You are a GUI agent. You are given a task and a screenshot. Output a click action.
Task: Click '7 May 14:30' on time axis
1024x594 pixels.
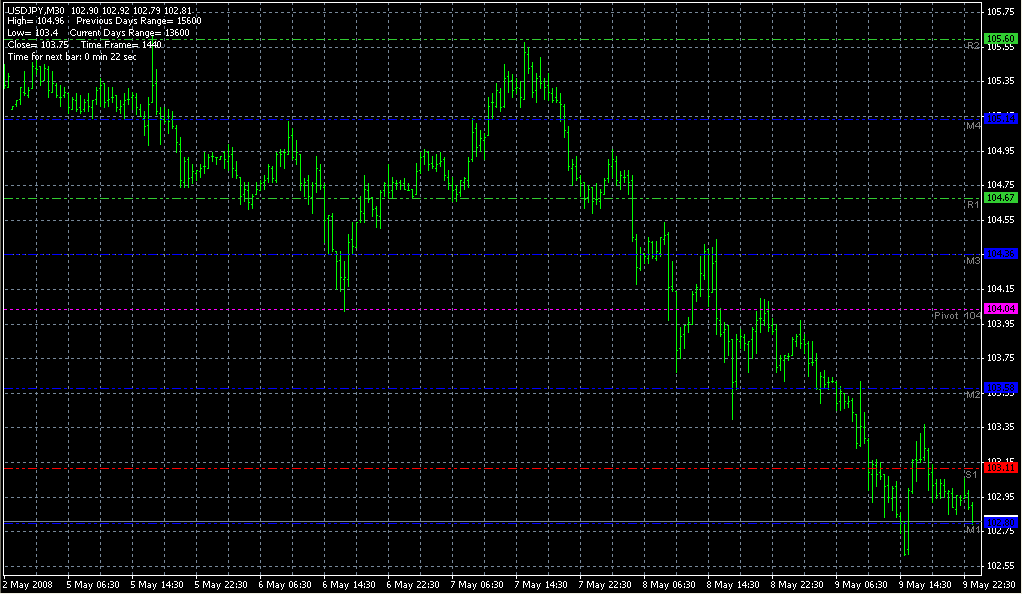541,585
